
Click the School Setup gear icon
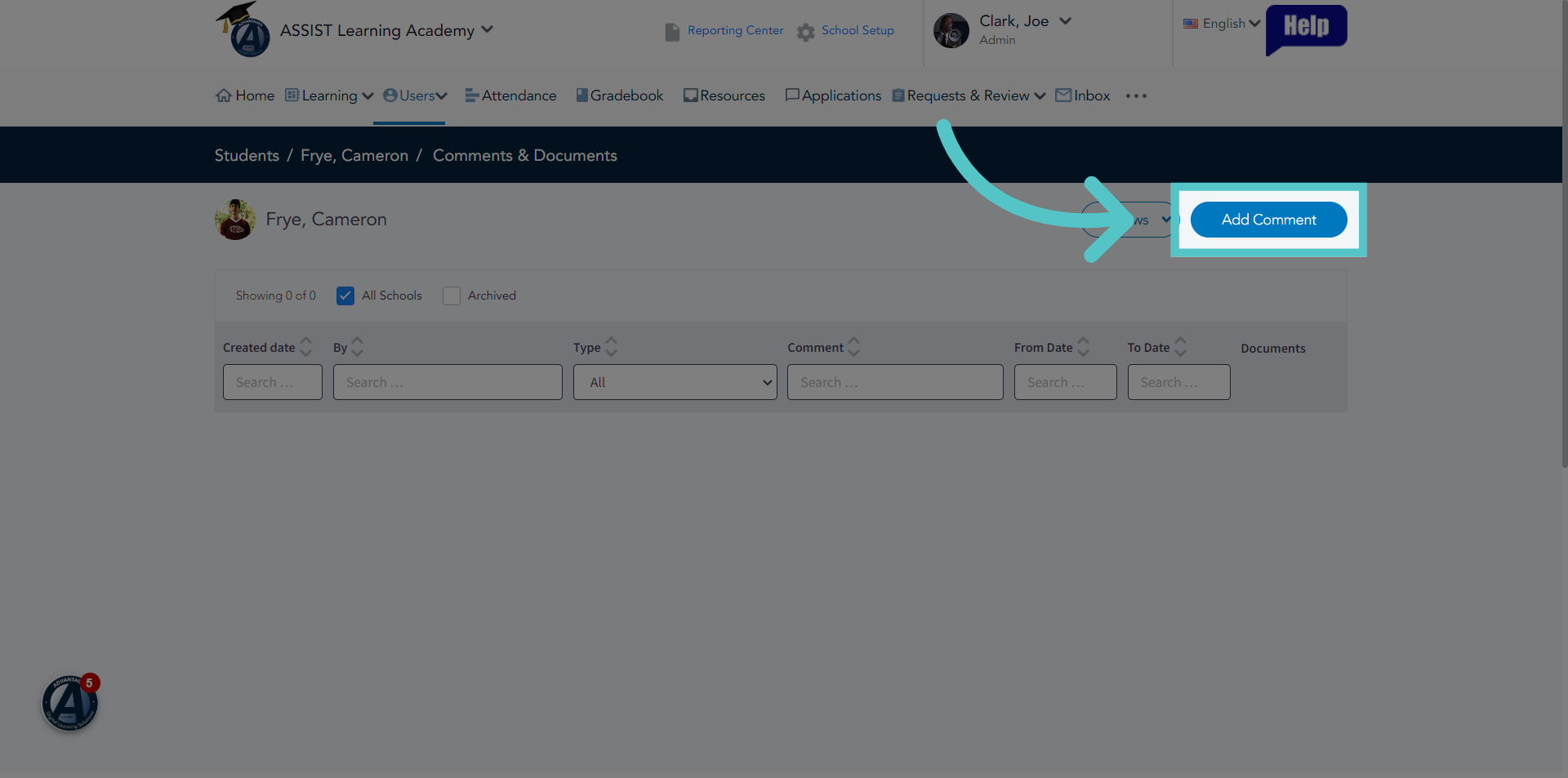point(806,32)
